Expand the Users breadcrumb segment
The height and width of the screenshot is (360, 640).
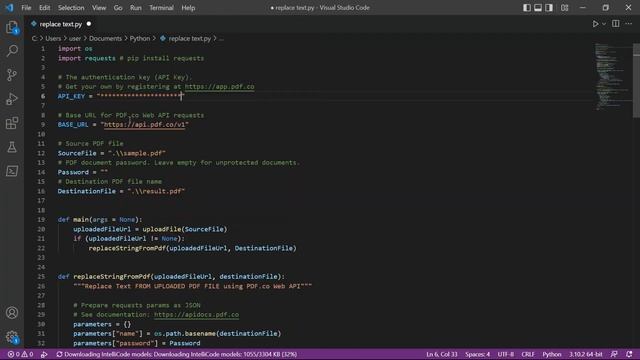click(x=53, y=38)
